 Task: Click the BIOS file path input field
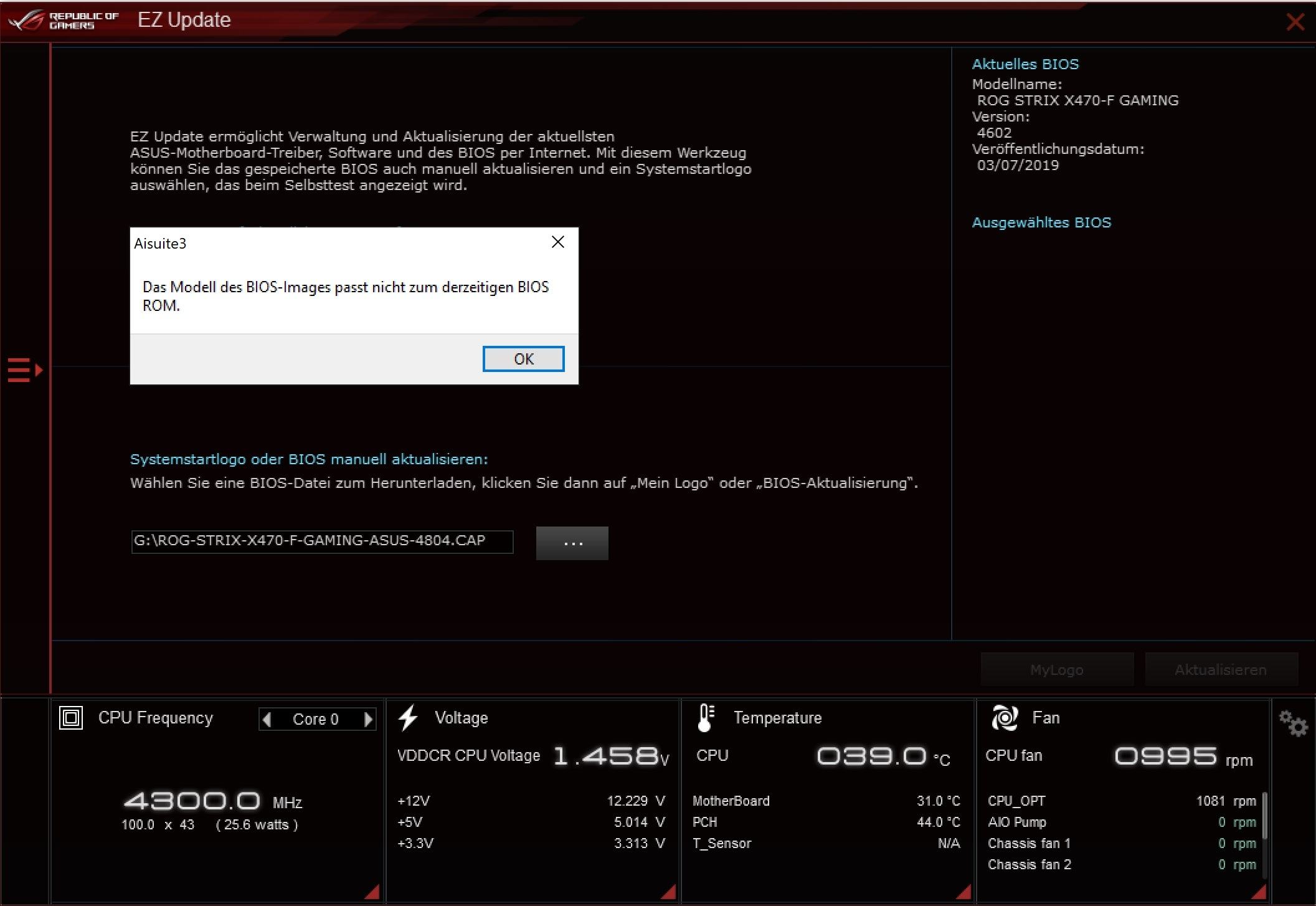click(322, 541)
